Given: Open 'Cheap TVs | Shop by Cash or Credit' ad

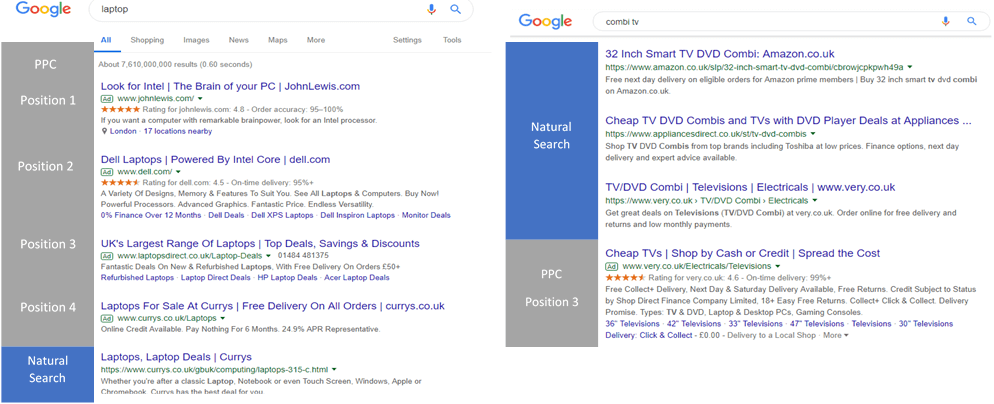Looking at the screenshot, I should tap(743, 253).
